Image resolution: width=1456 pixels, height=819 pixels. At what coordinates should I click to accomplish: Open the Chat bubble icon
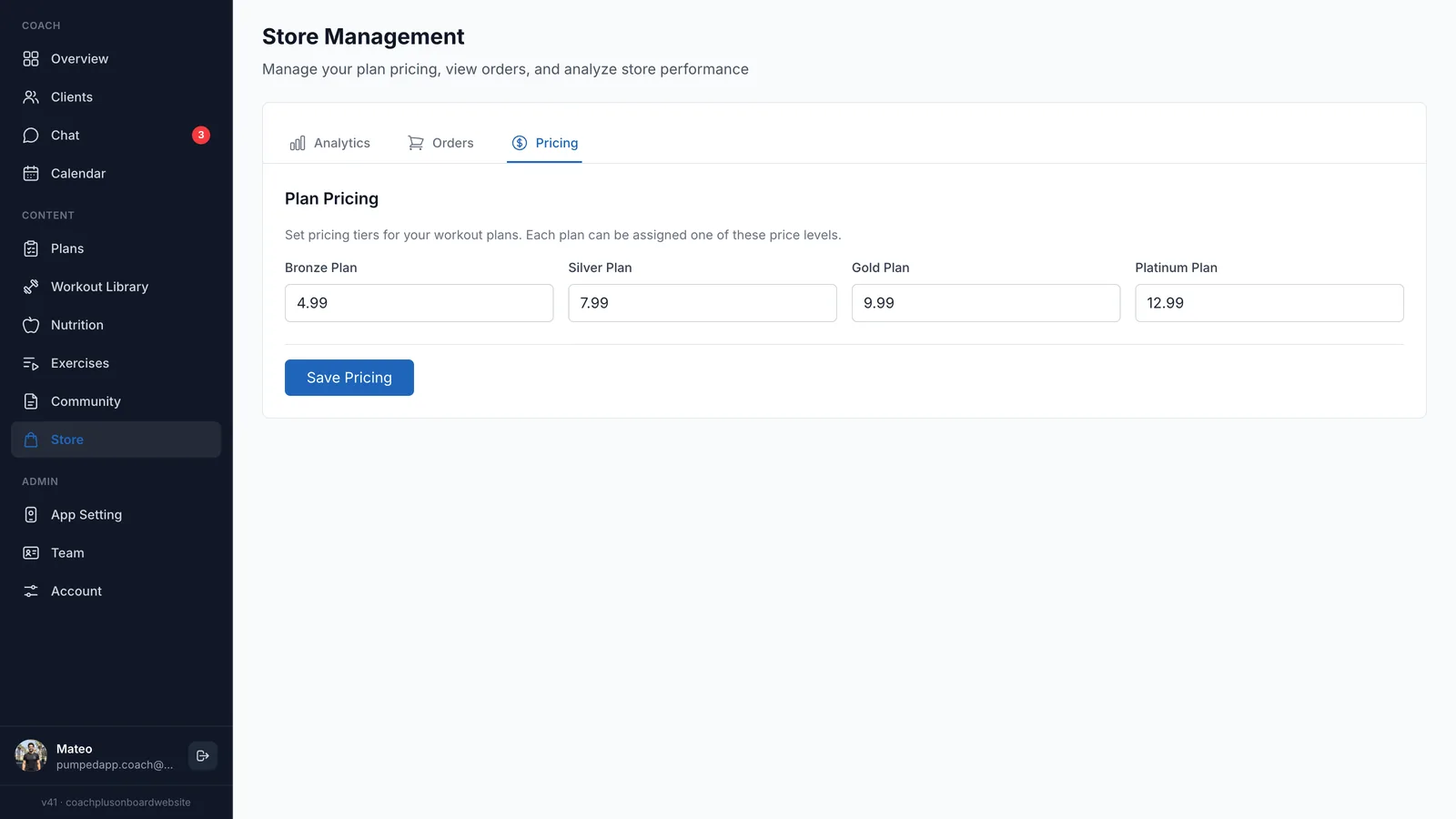click(31, 136)
